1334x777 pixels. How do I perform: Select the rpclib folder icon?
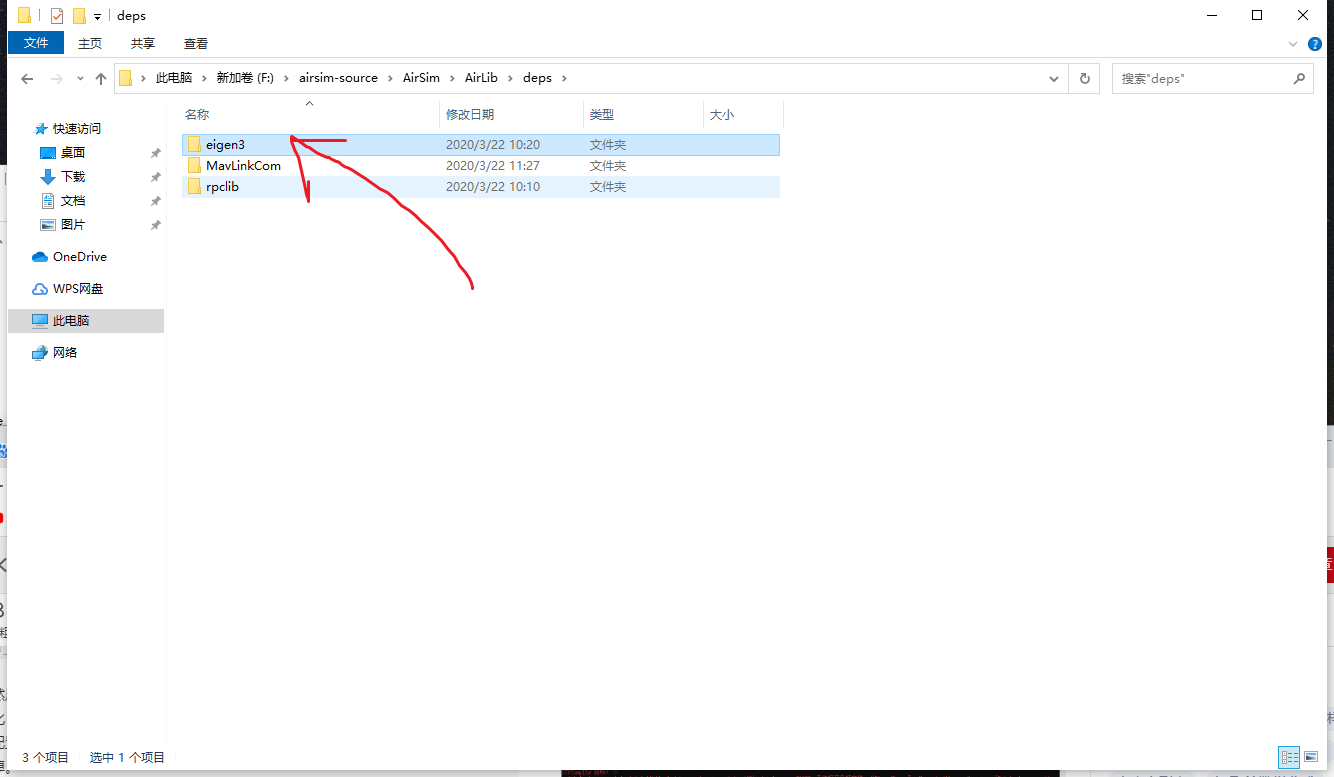pyautogui.click(x=195, y=187)
